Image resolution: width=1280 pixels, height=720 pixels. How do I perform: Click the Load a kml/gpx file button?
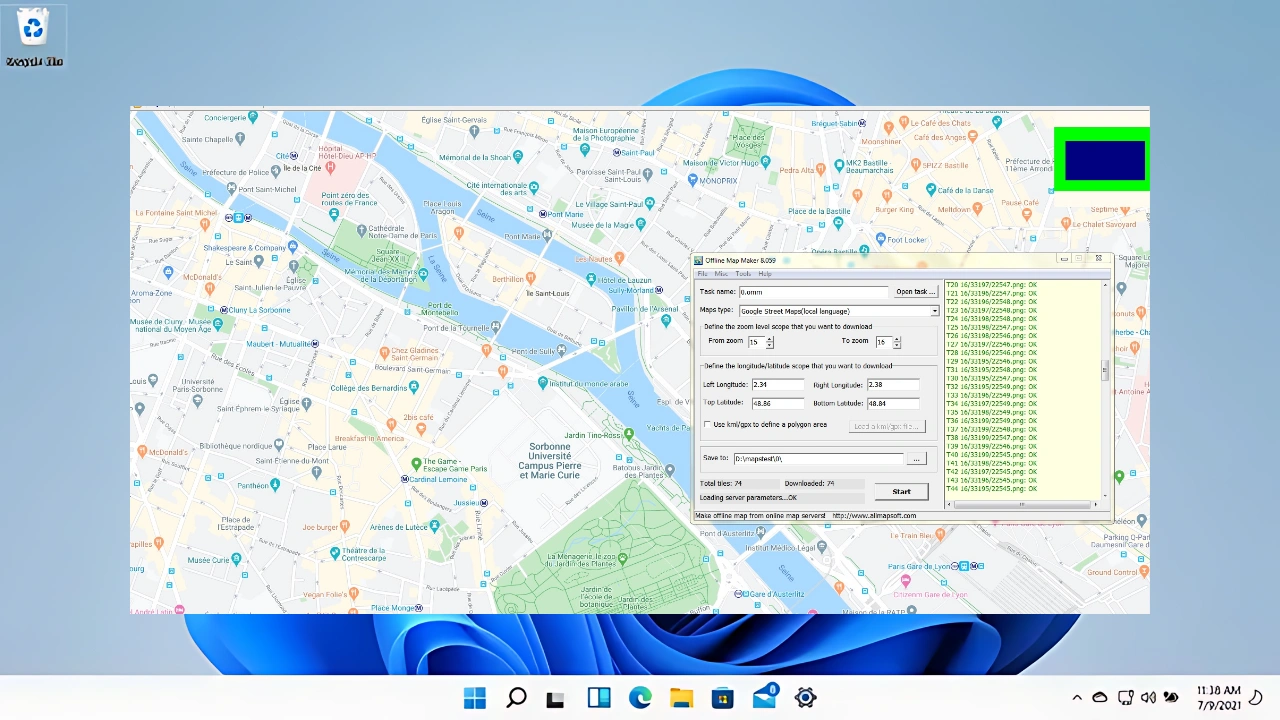[x=888, y=426]
